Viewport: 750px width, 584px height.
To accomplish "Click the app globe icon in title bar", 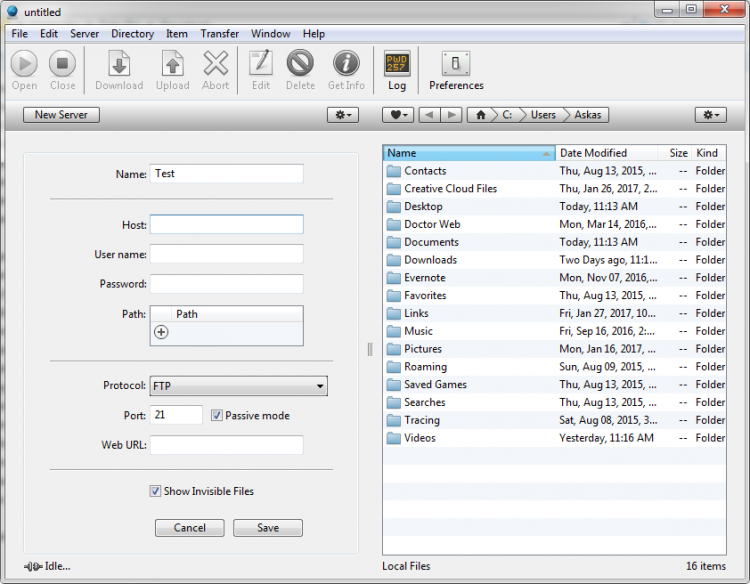I will (x=12, y=11).
